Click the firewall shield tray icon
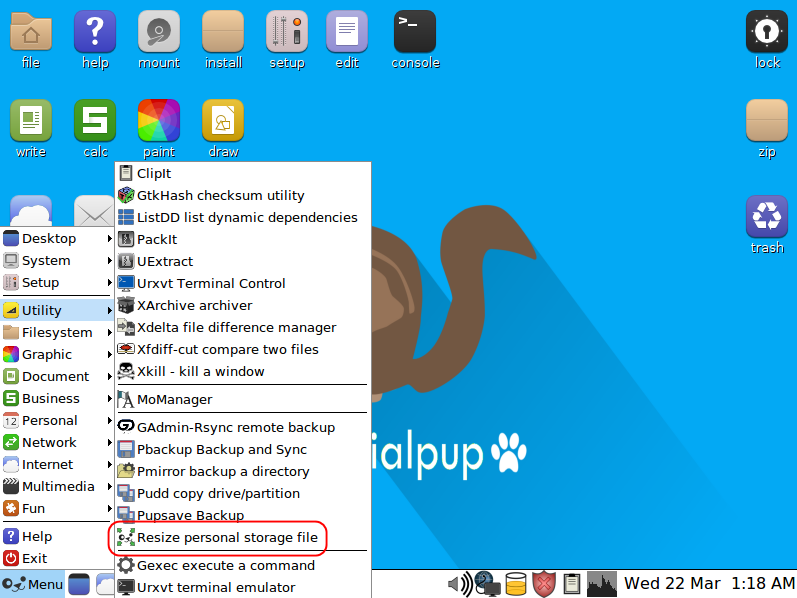The height and width of the screenshot is (598, 797). 544,584
